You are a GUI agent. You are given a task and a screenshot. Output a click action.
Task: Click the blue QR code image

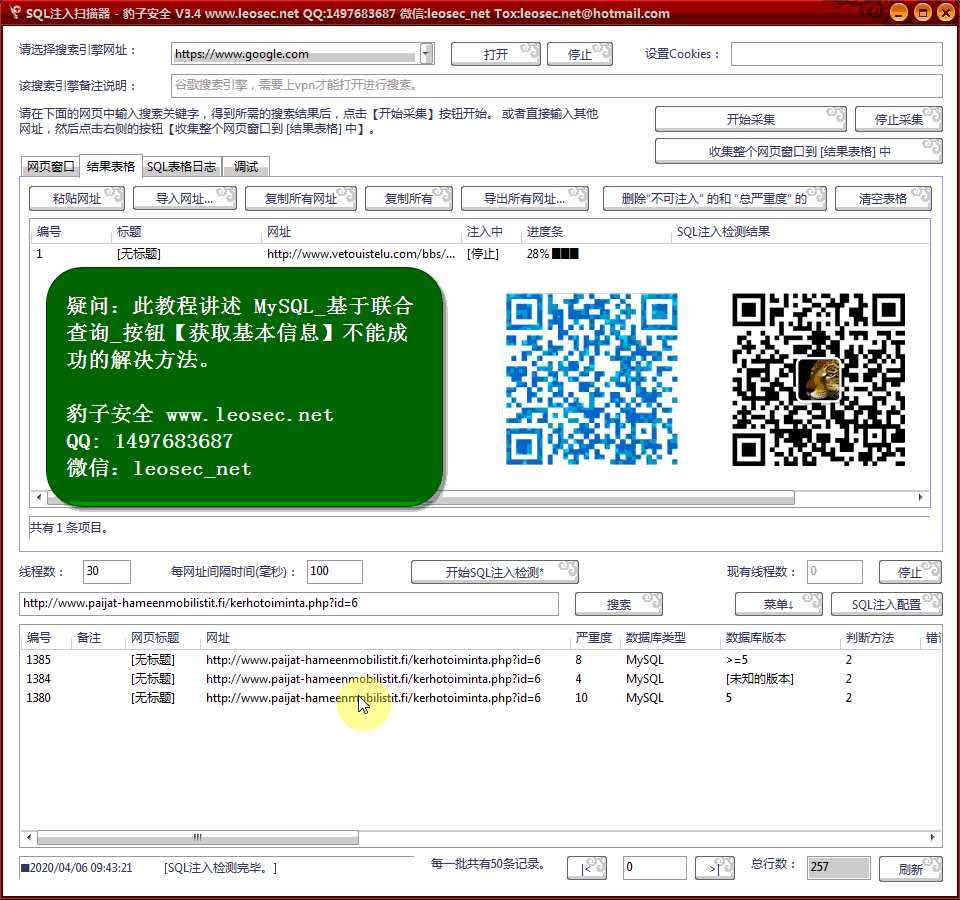click(591, 379)
